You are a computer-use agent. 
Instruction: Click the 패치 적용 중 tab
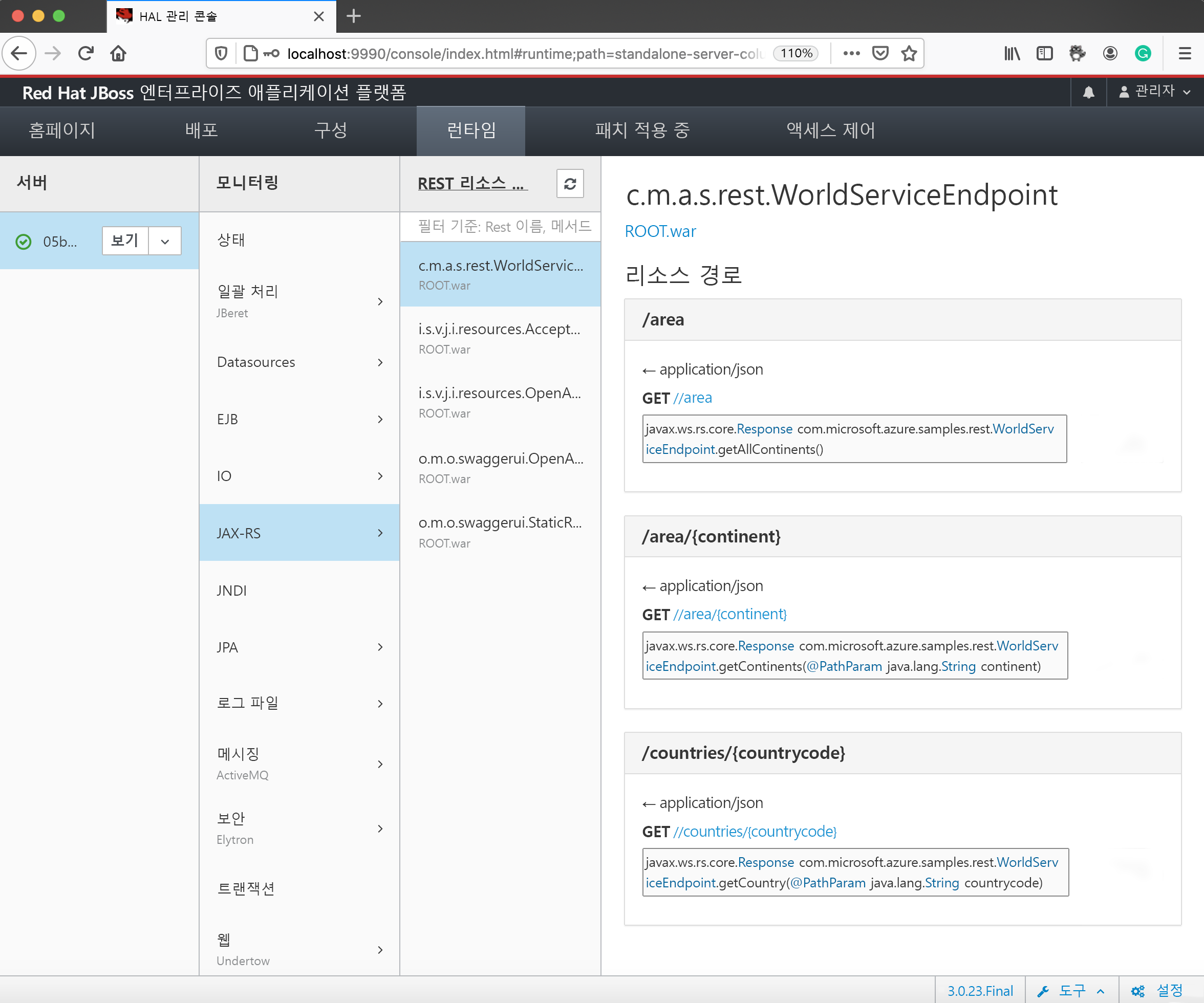(639, 129)
